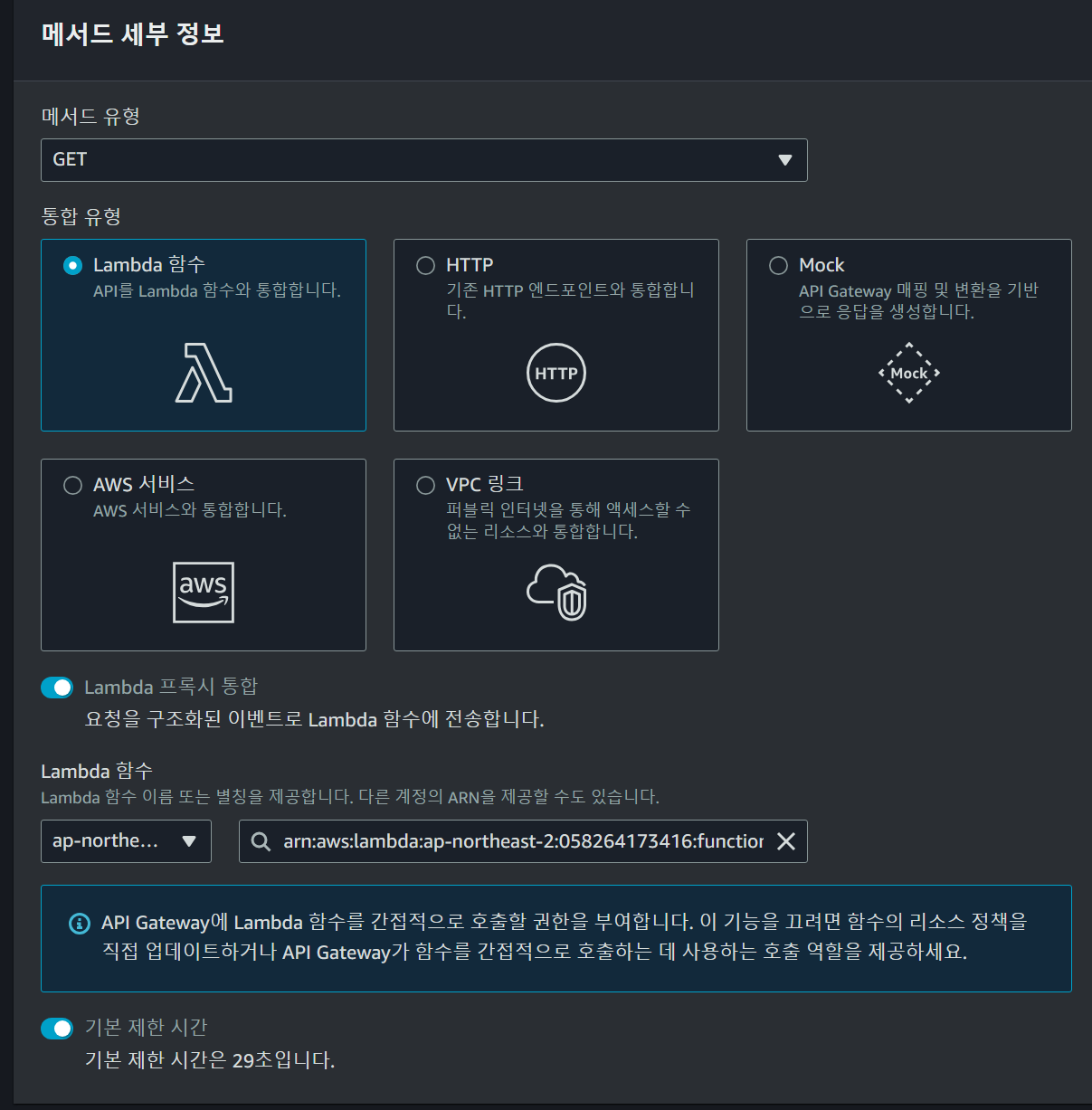
Task: Click text '기본 제한 시간은 29초입니다.'
Action: (x=210, y=1060)
